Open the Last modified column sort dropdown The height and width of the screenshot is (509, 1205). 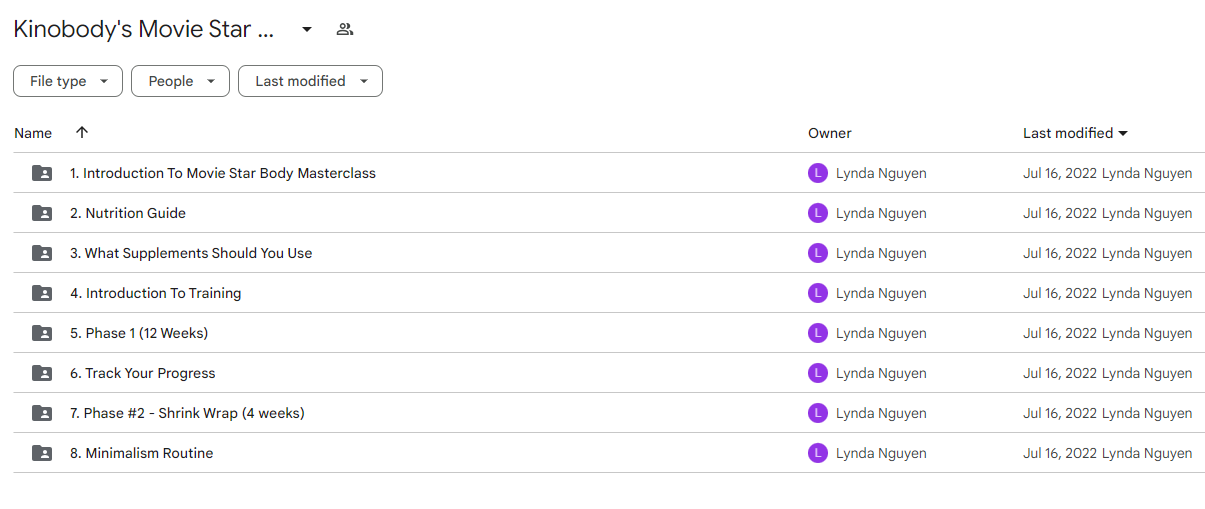pyautogui.click(x=1075, y=133)
